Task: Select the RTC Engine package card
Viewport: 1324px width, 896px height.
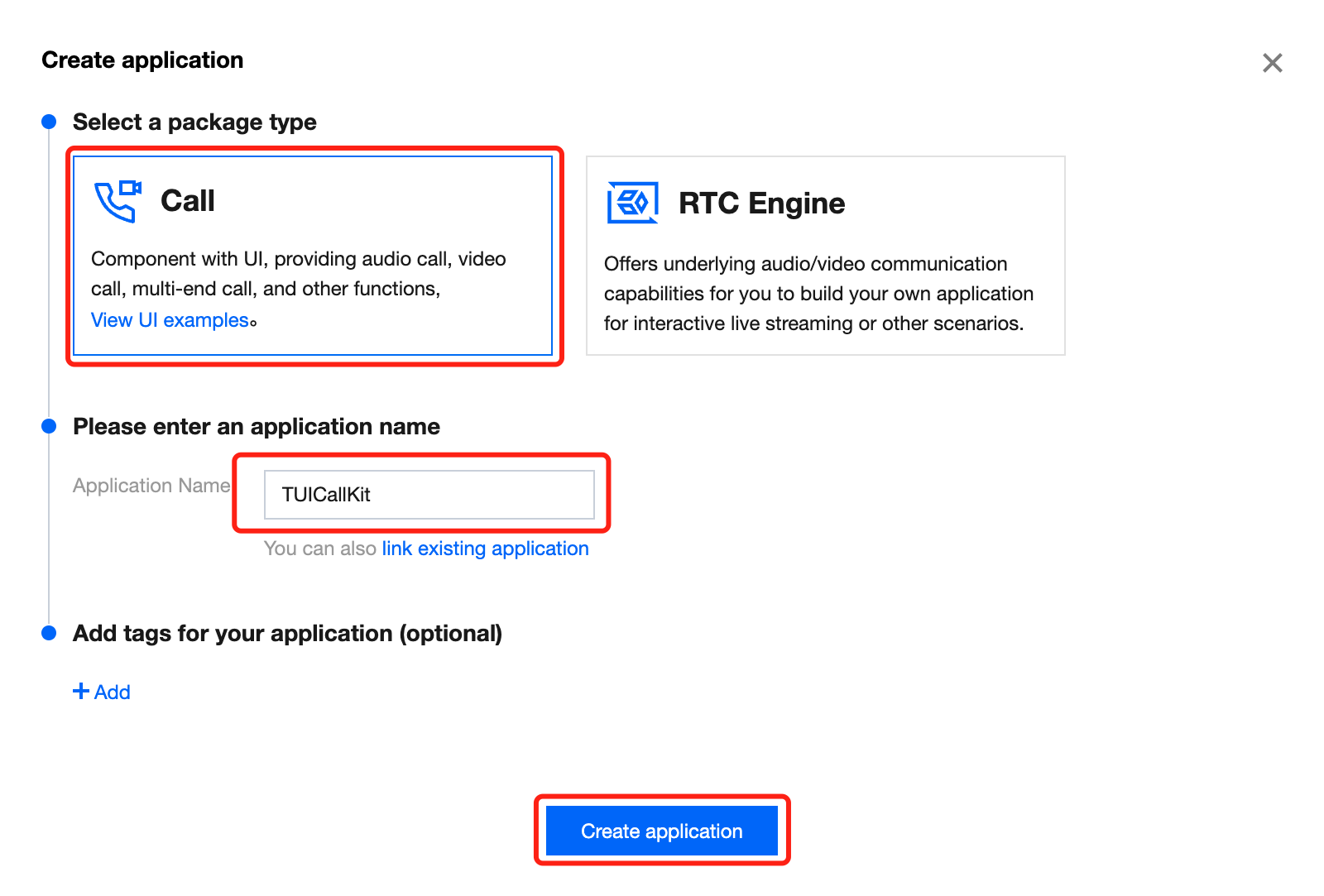Action: click(x=825, y=256)
